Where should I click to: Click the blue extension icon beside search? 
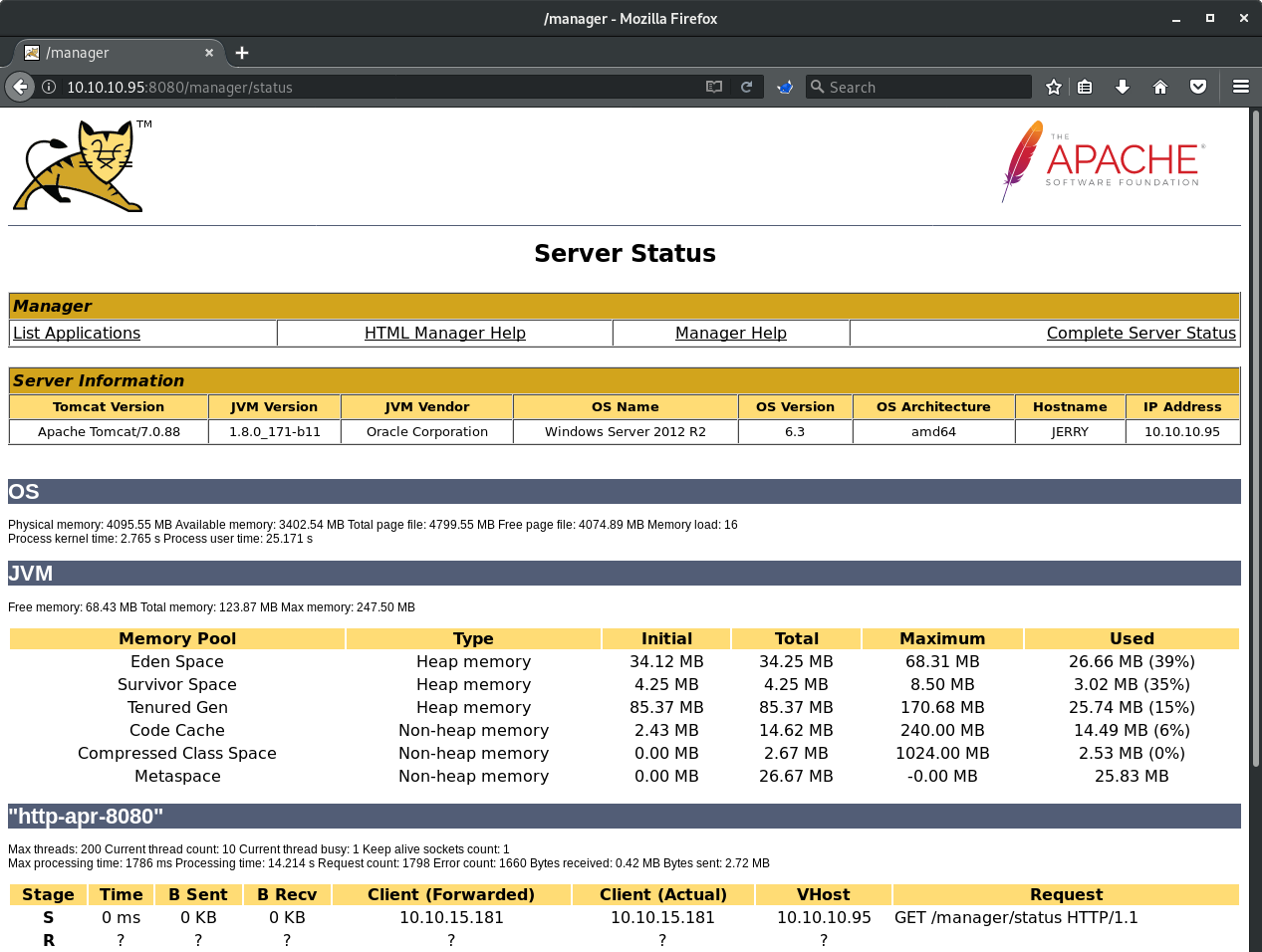pos(785,87)
